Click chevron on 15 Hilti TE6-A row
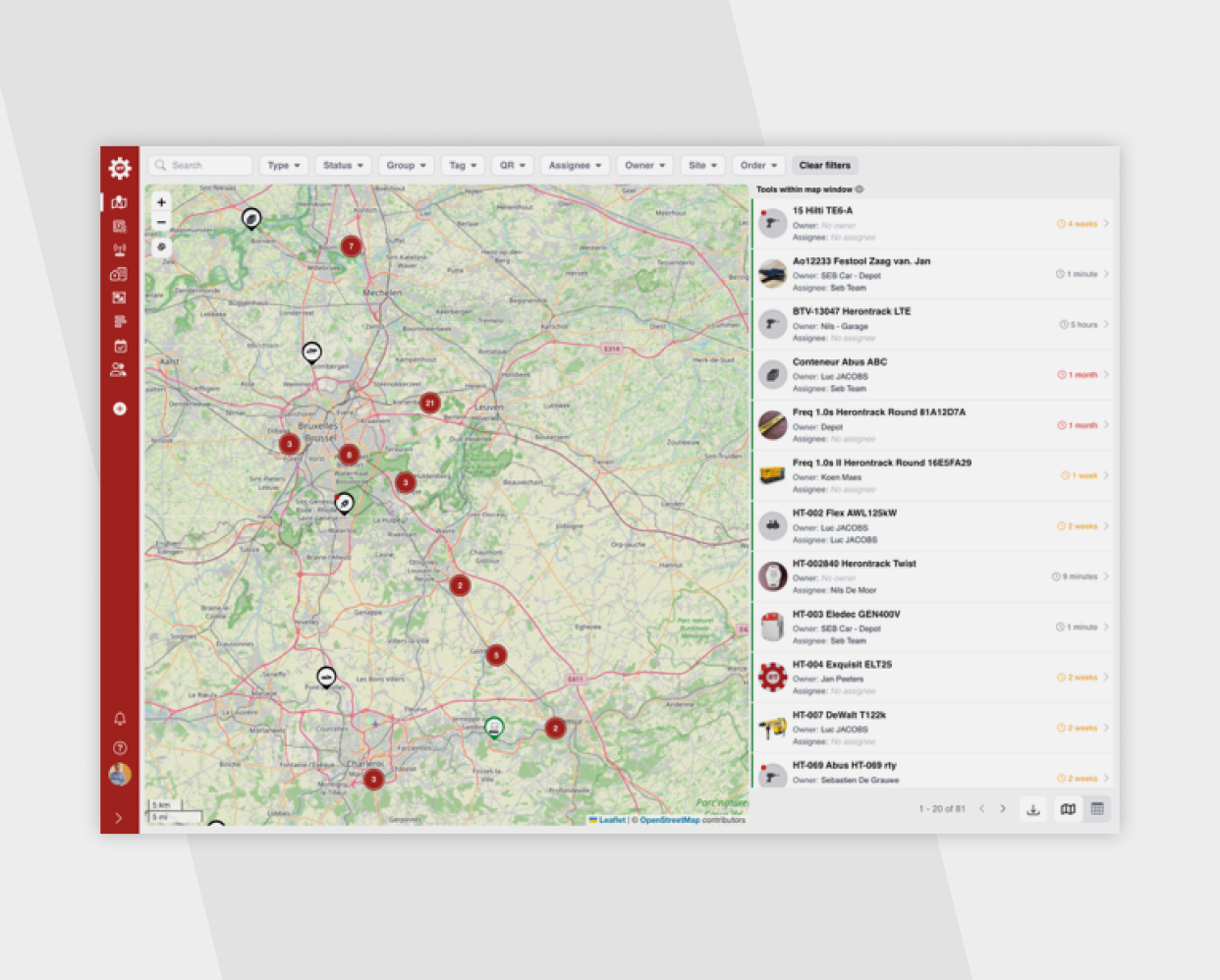1220x980 pixels. (x=1106, y=223)
